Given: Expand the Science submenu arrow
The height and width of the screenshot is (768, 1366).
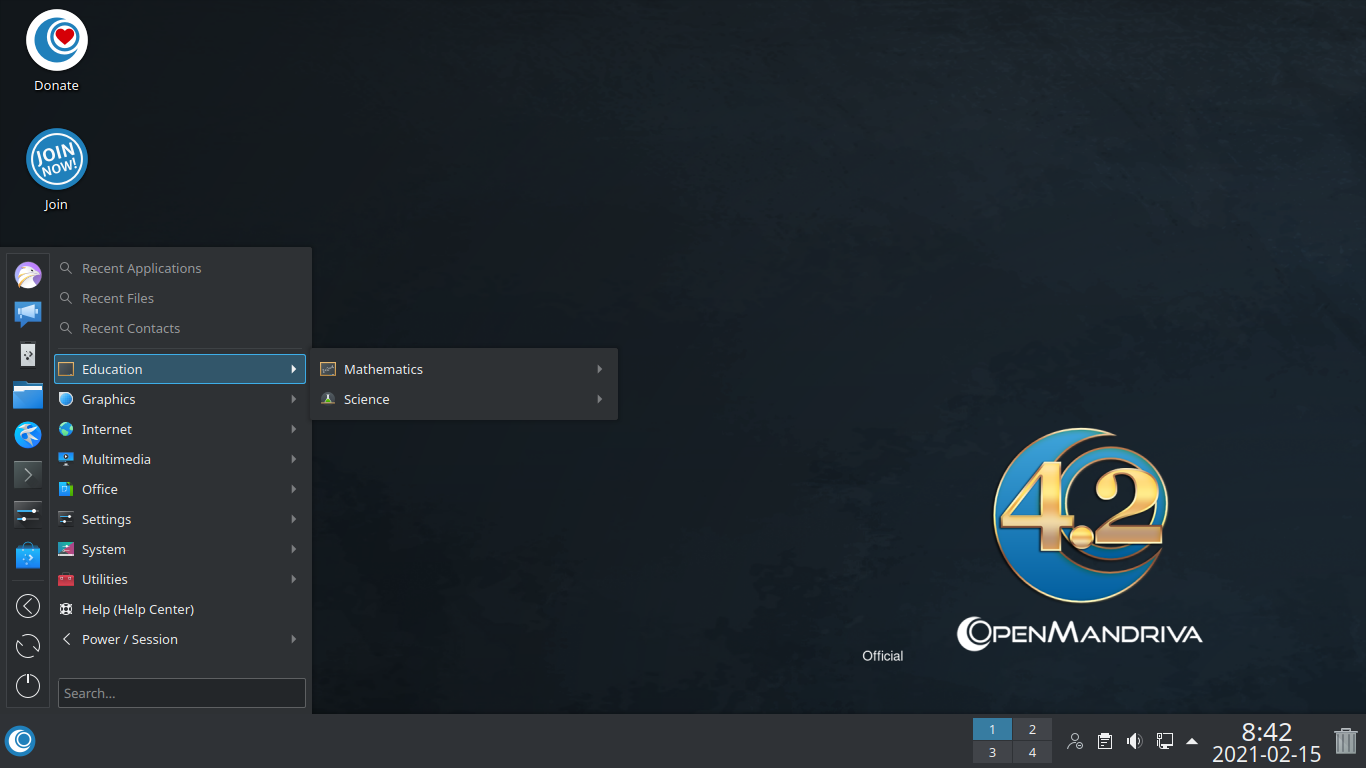Looking at the screenshot, I should 600,399.
